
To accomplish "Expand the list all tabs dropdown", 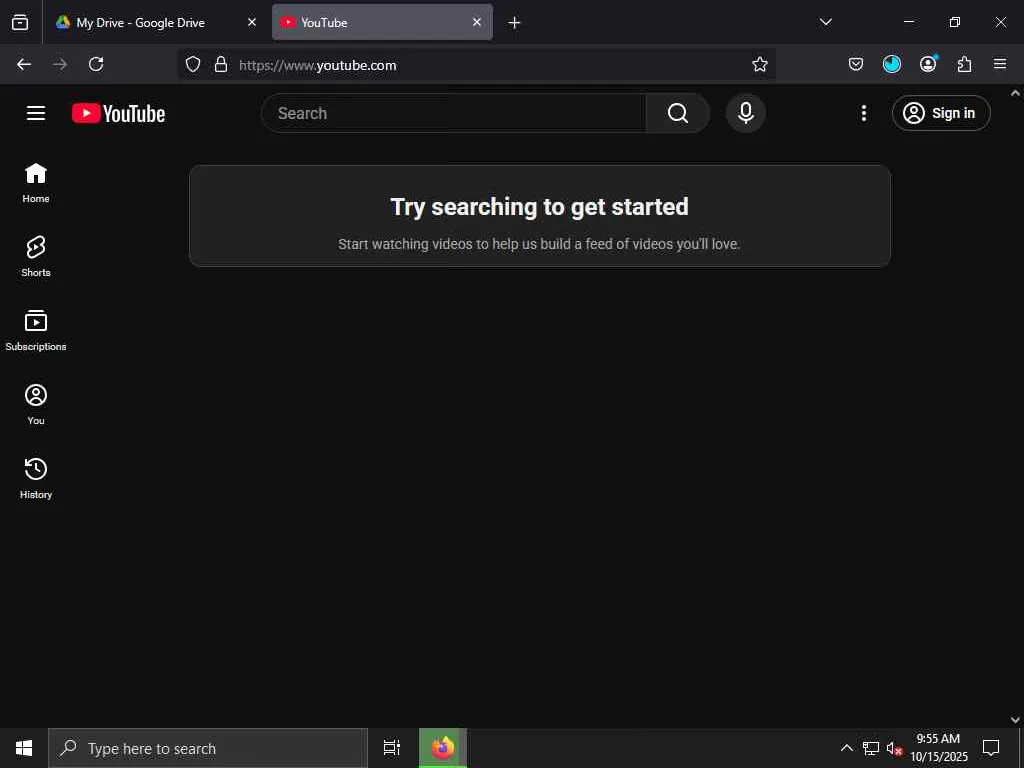I will pyautogui.click(x=825, y=22).
